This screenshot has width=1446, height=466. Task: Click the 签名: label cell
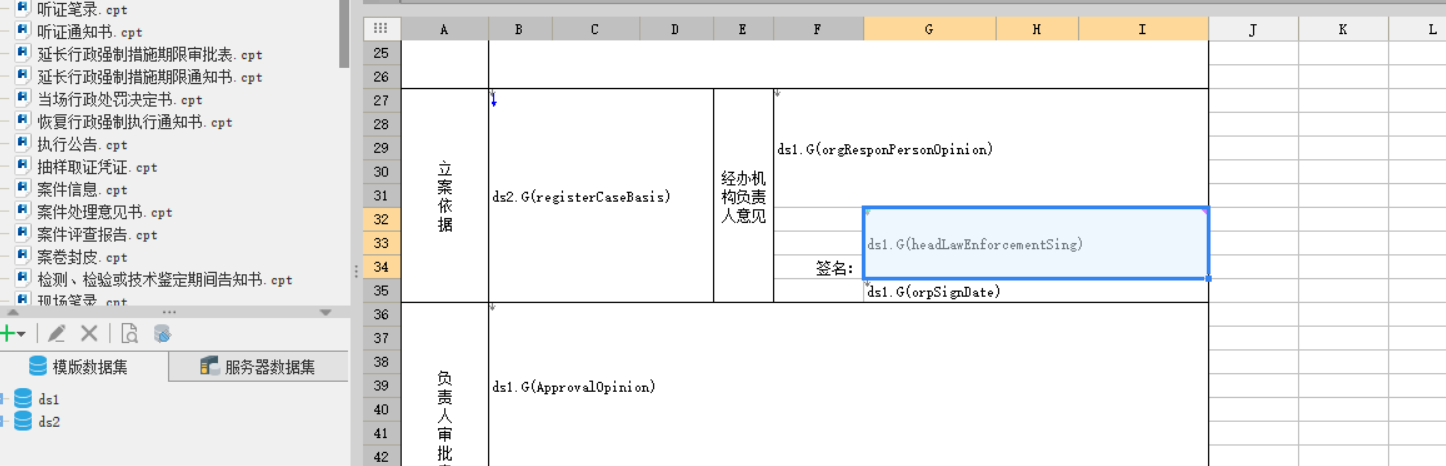[x=818, y=267]
